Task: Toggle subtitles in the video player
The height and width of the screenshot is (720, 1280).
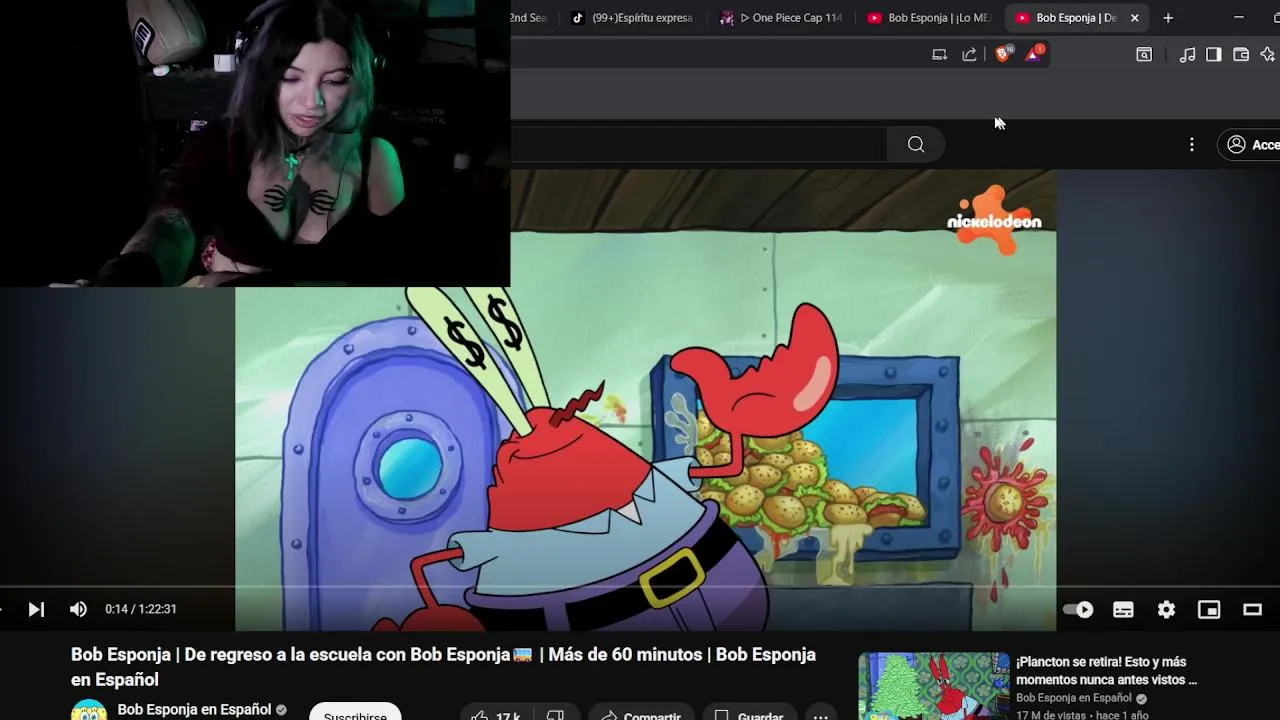Action: click(x=1123, y=609)
